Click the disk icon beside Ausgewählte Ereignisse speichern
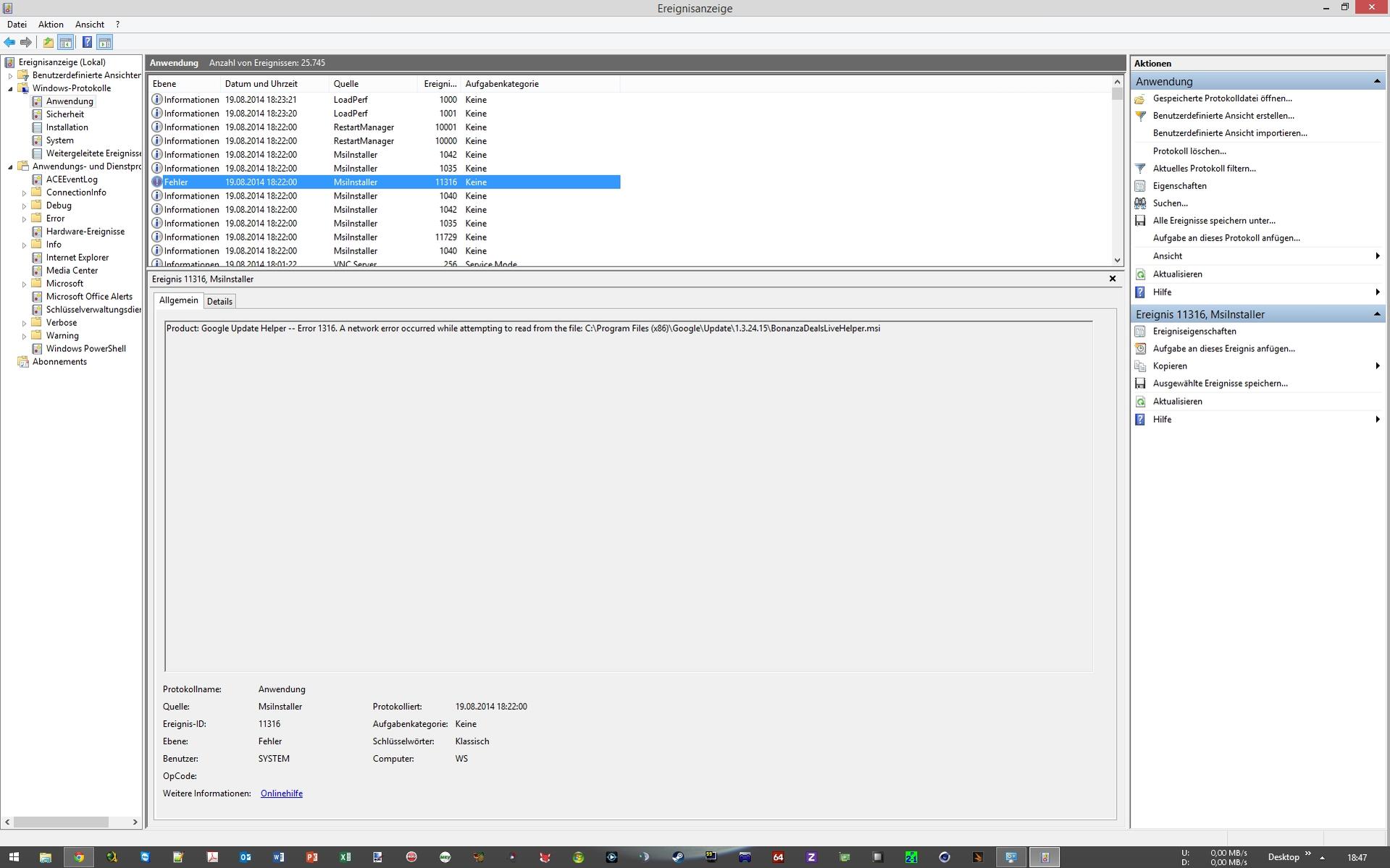The image size is (1390, 868). click(x=1140, y=384)
